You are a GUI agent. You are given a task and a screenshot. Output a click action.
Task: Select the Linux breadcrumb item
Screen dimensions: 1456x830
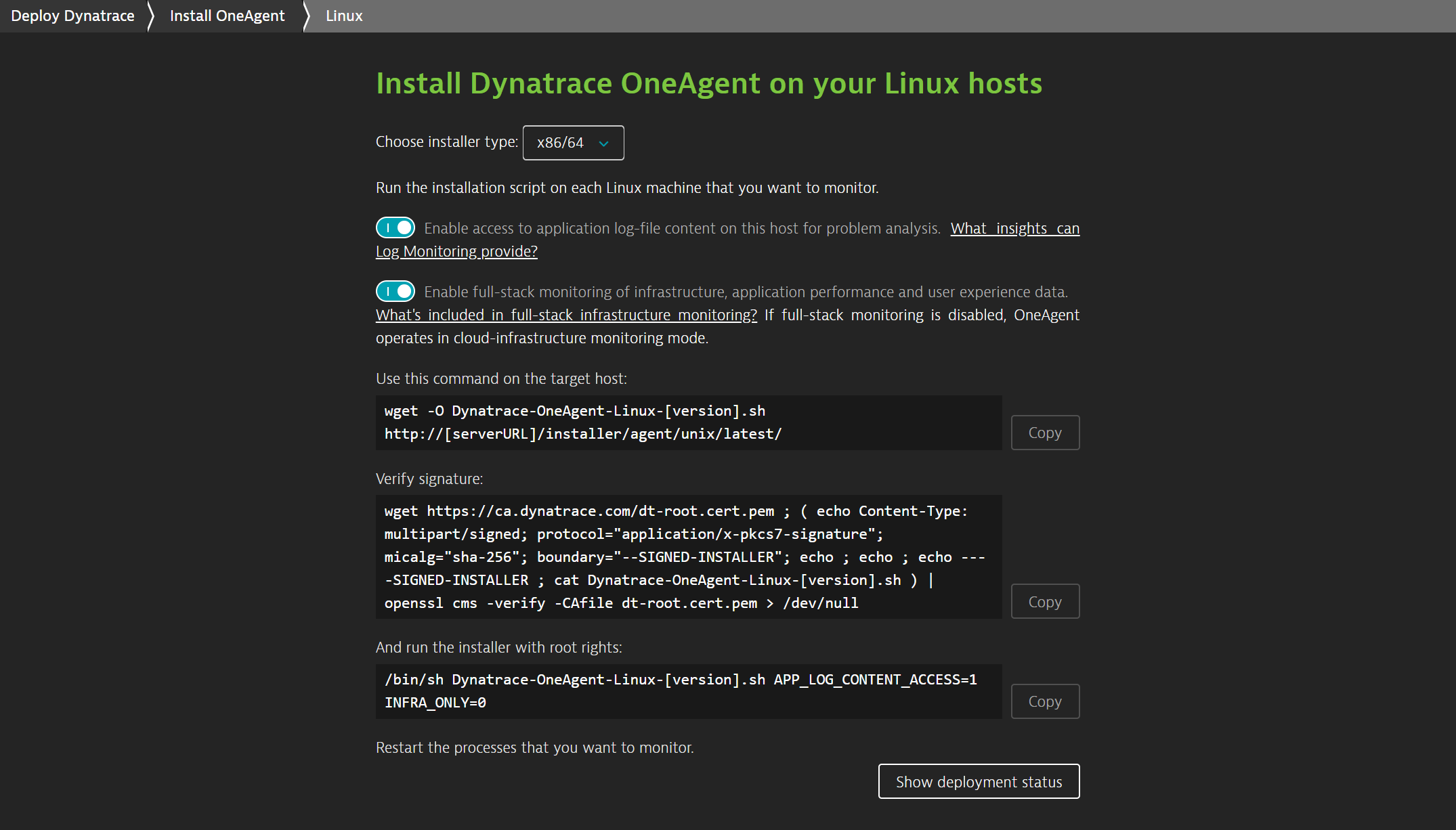344,16
